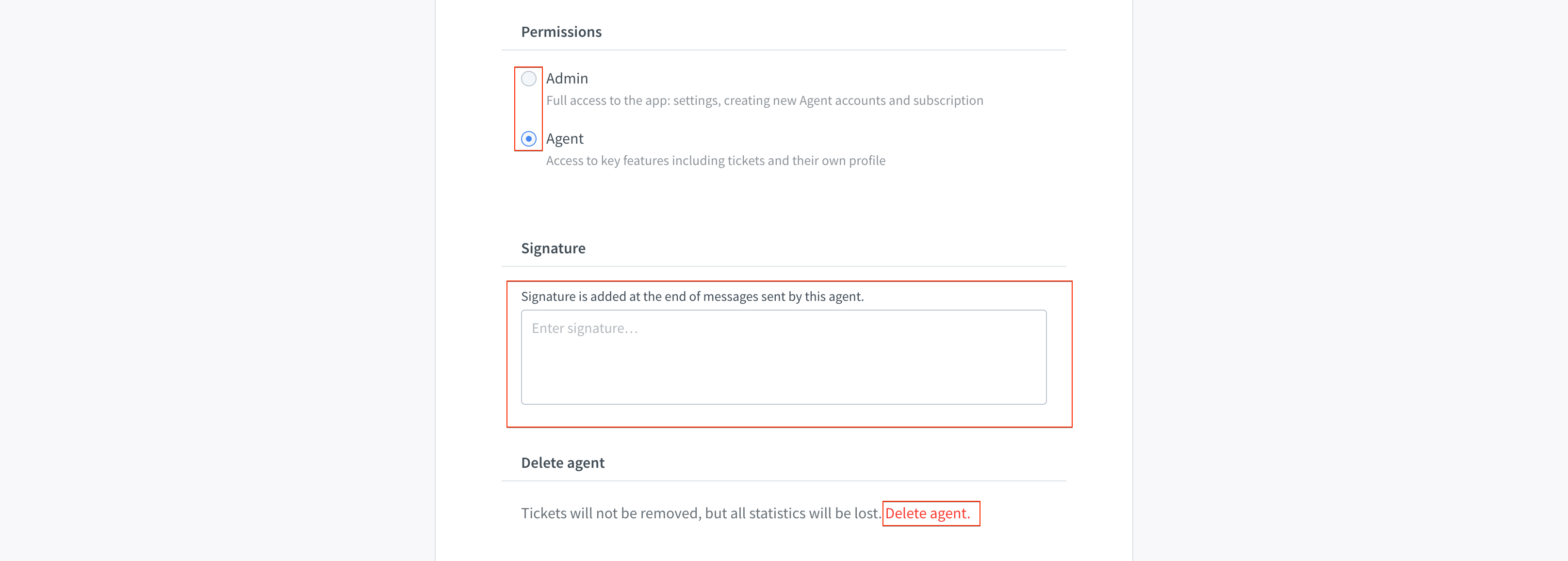
Task: Click the tickets will not be removed warning
Action: [x=701, y=513]
